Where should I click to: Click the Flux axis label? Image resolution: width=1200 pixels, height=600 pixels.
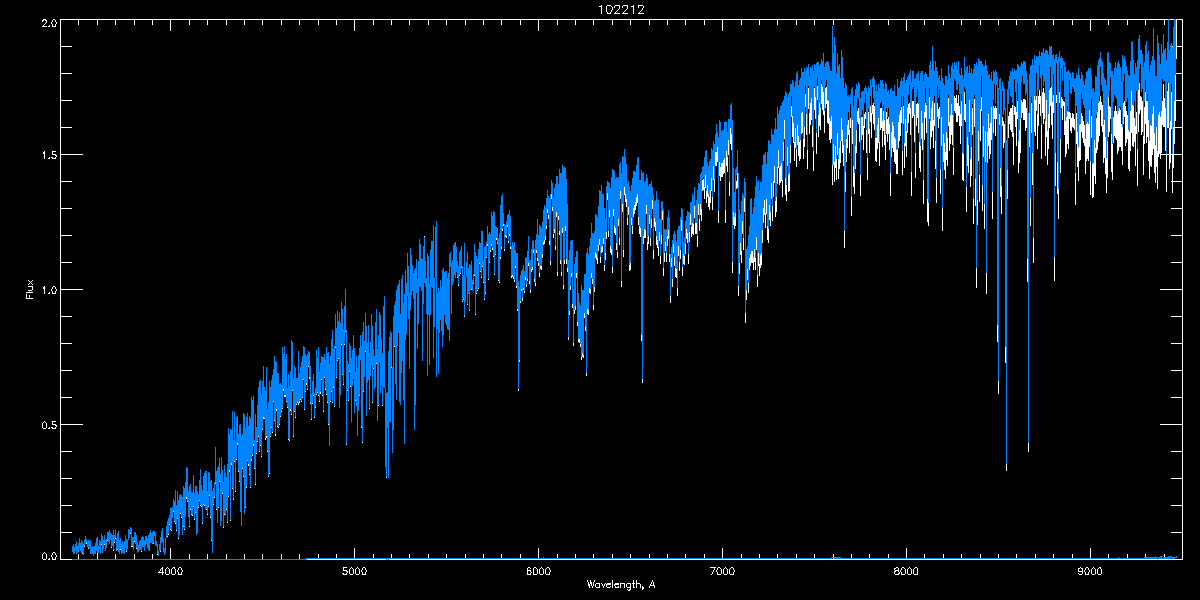pos(30,290)
